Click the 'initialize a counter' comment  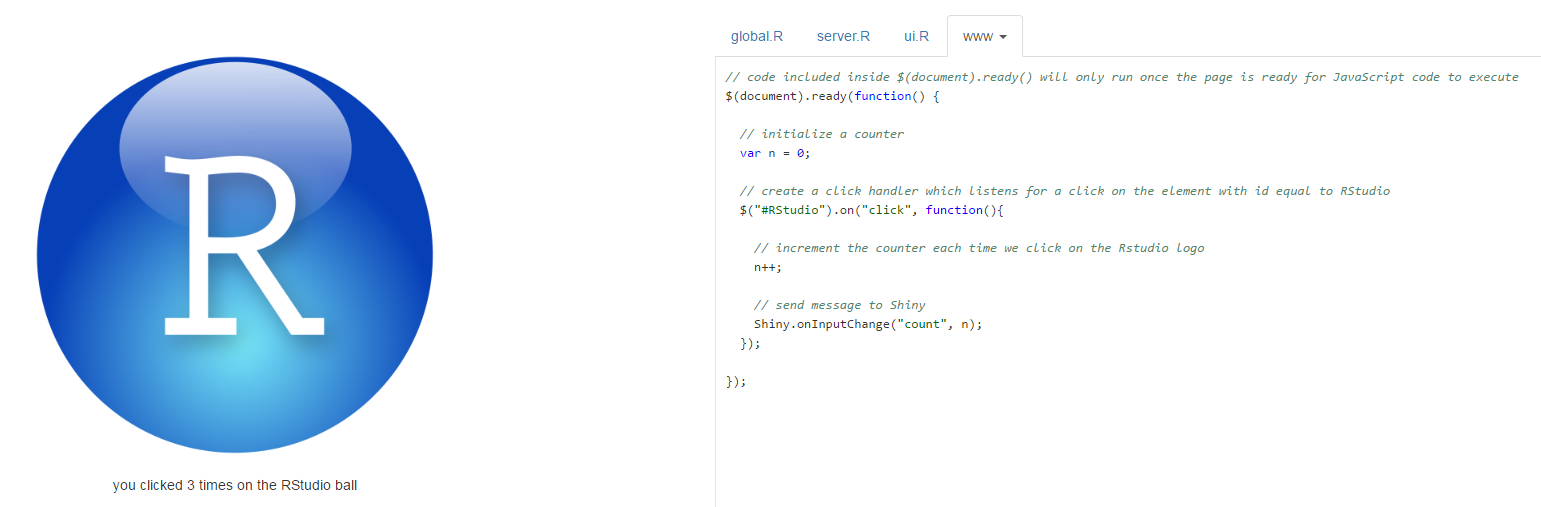pos(821,134)
